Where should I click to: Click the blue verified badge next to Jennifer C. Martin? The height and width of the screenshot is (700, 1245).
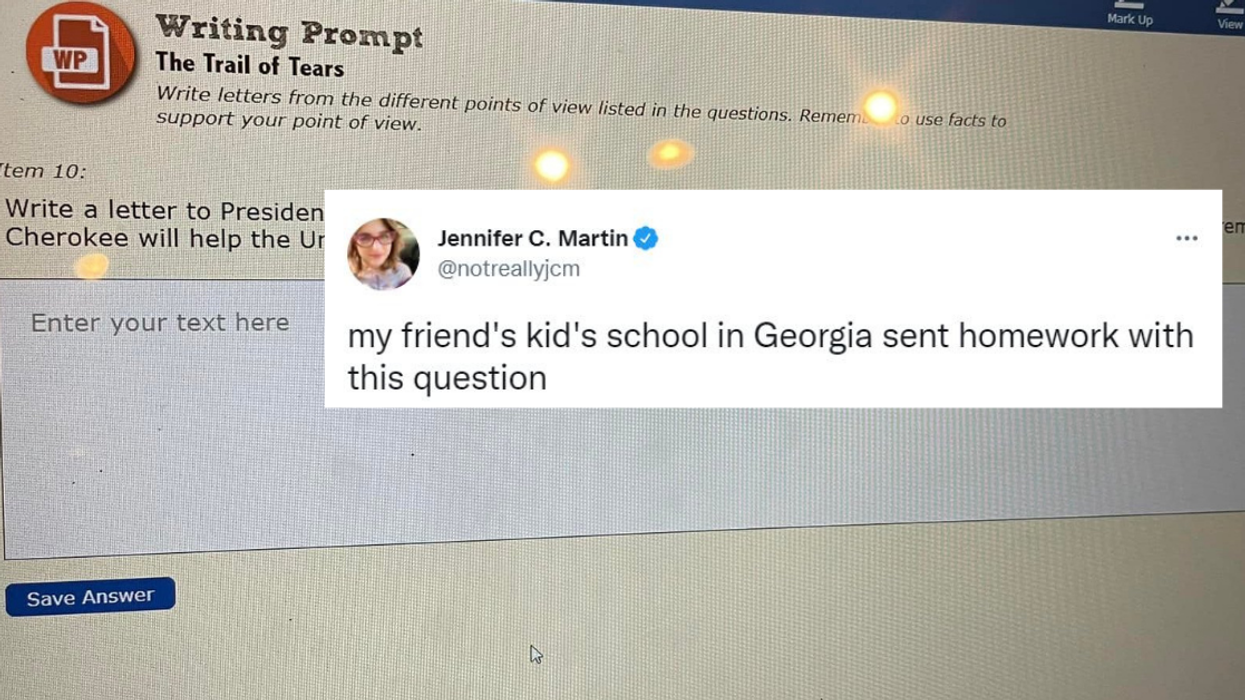pos(646,238)
